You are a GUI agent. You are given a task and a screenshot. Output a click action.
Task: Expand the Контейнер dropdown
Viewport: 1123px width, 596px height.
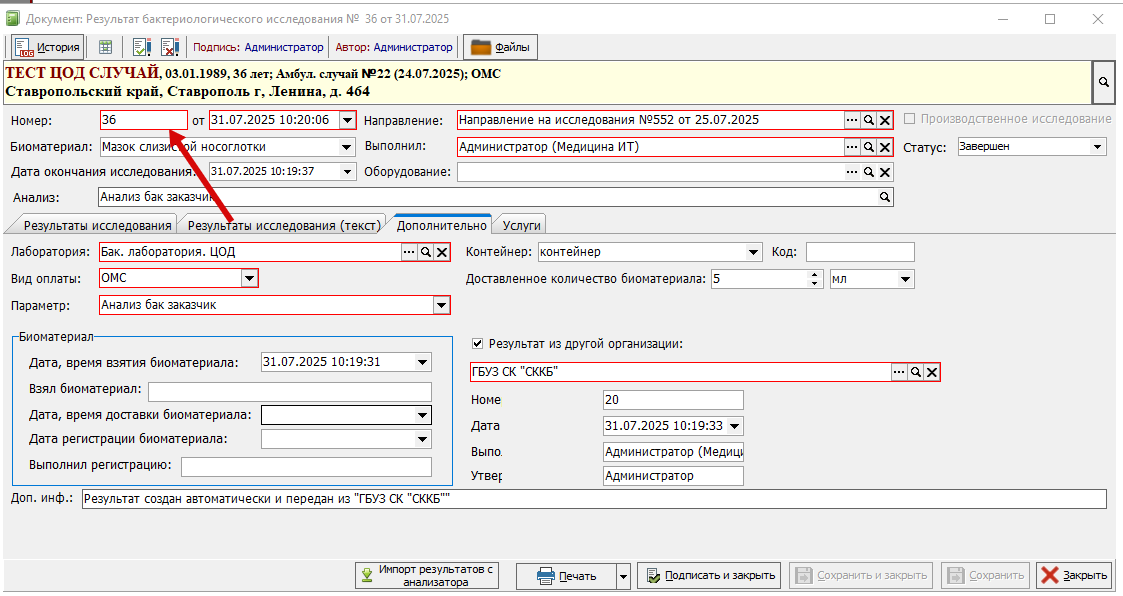pyautogui.click(x=753, y=252)
